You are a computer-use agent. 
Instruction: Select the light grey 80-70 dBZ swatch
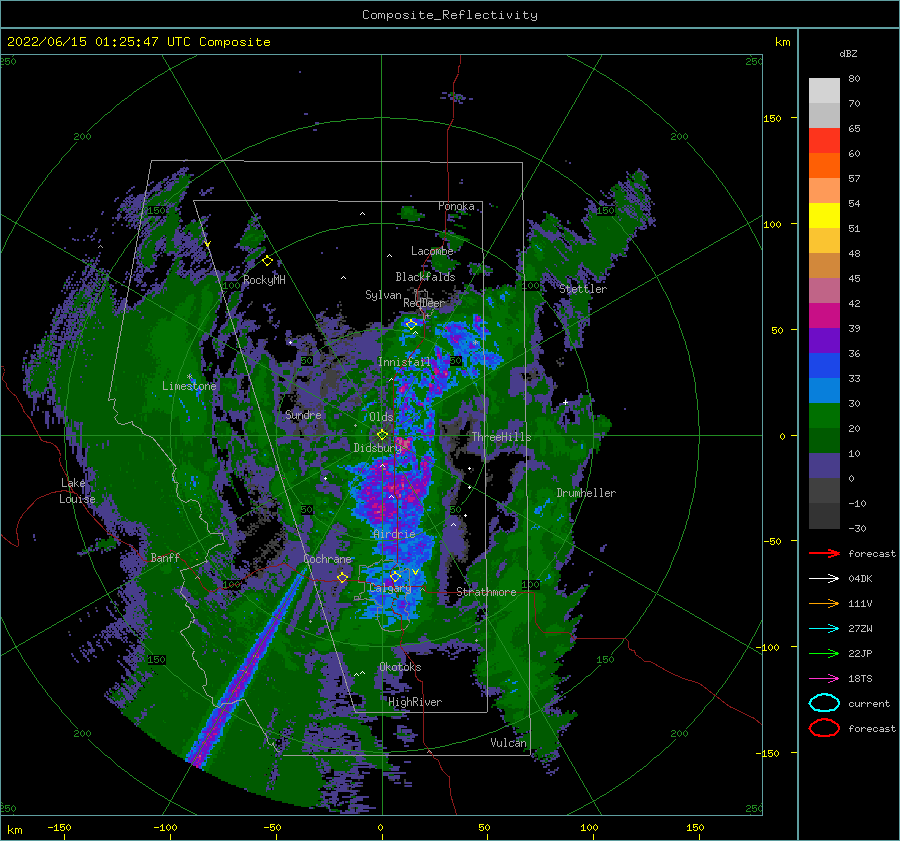tap(824, 91)
